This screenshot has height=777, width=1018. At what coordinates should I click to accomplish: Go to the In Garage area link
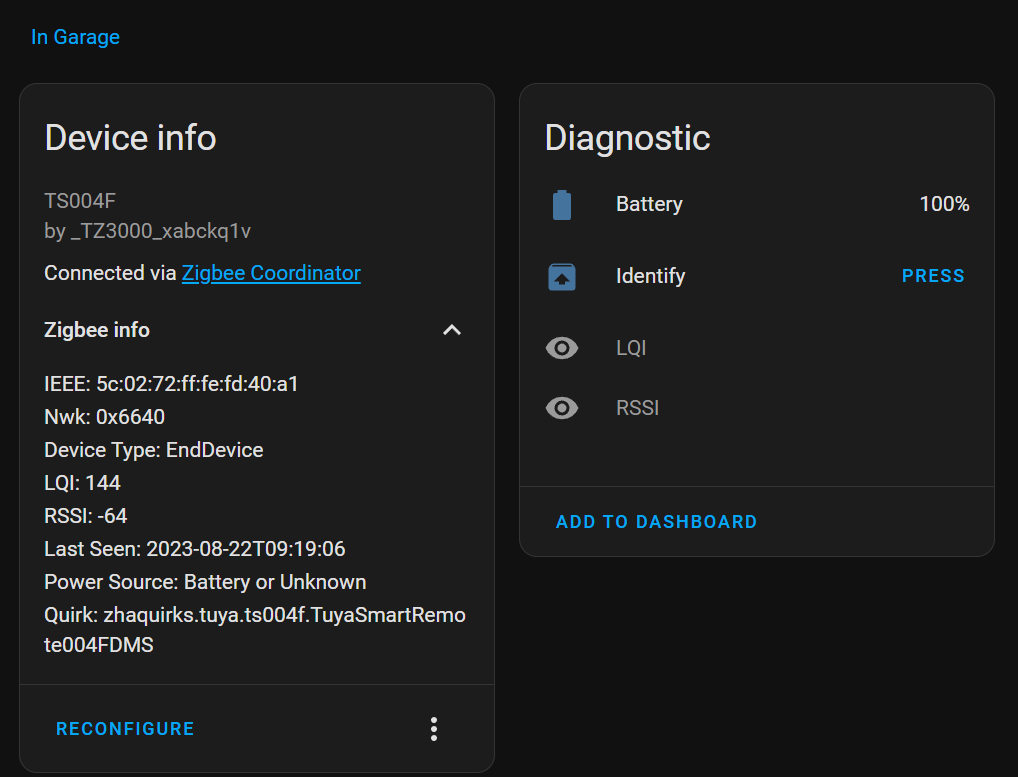pyautogui.click(x=75, y=37)
